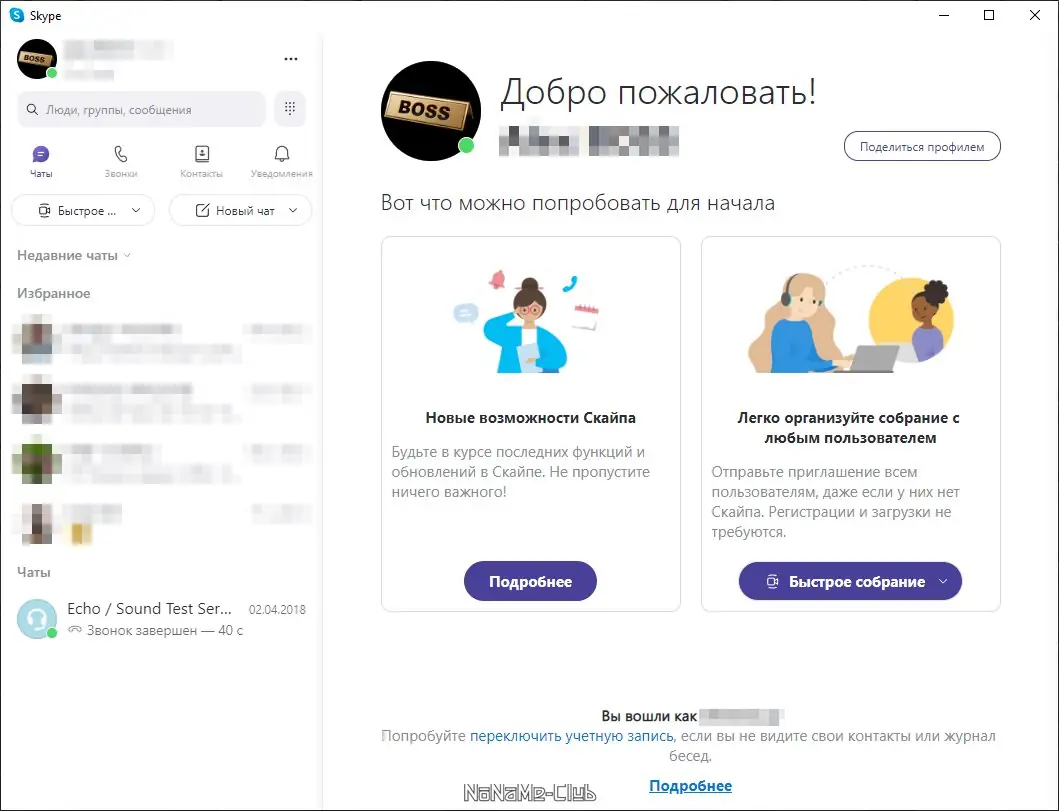Switch to the Уведомления tab
This screenshot has height=811, width=1059.
(282, 161)
